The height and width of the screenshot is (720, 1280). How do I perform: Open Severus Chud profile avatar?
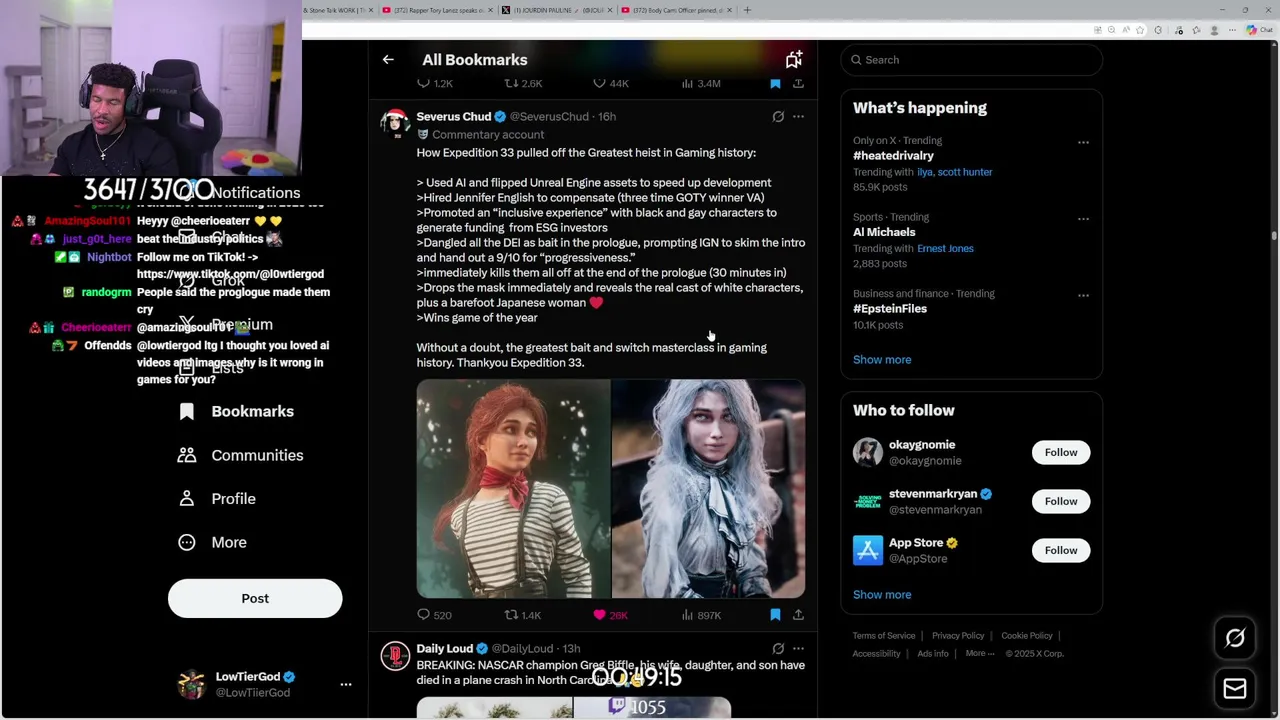(x=395, y=123)
